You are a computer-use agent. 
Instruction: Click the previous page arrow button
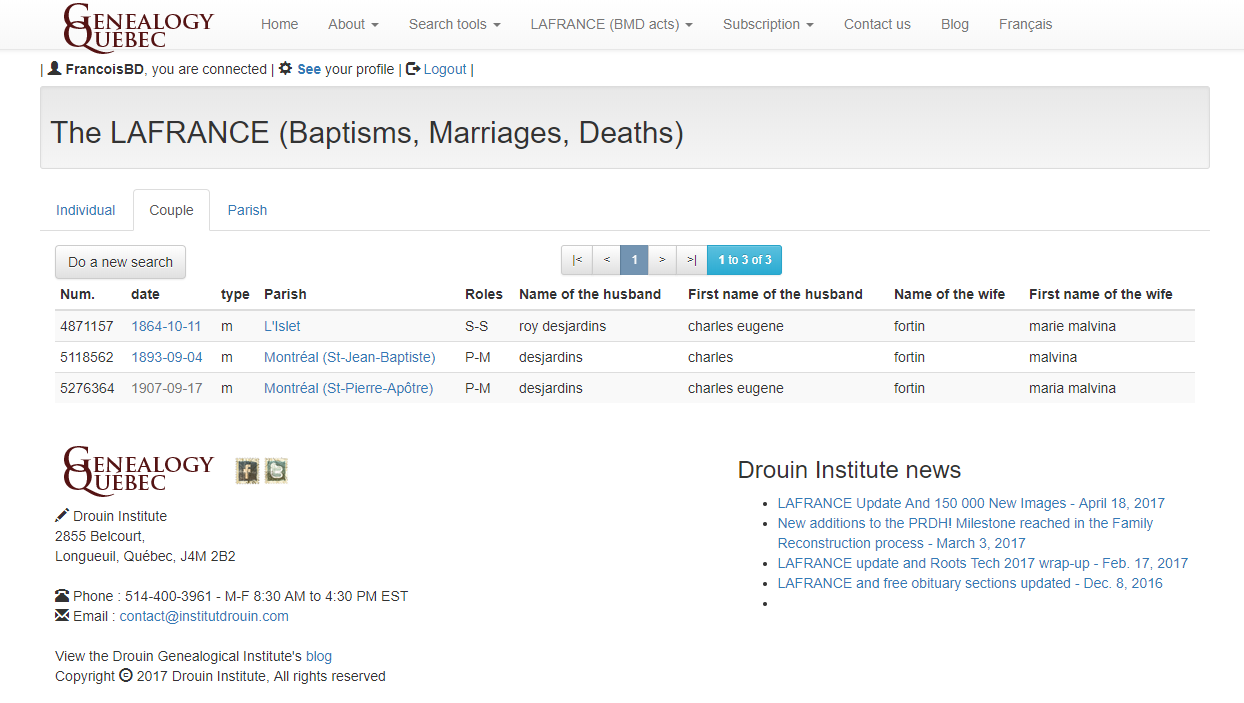606,260
